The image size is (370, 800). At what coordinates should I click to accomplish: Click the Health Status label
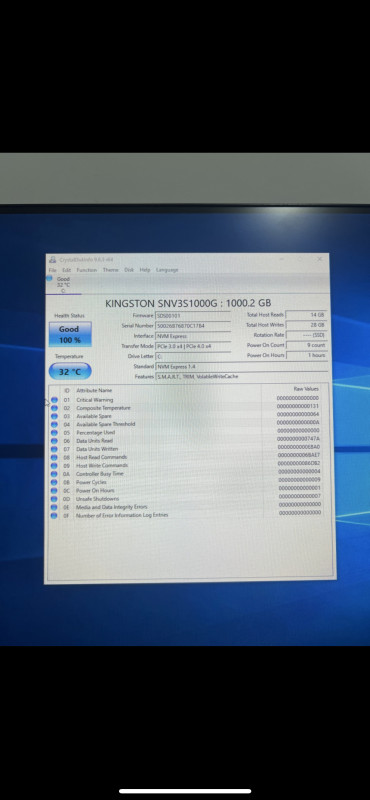point(70,316)
